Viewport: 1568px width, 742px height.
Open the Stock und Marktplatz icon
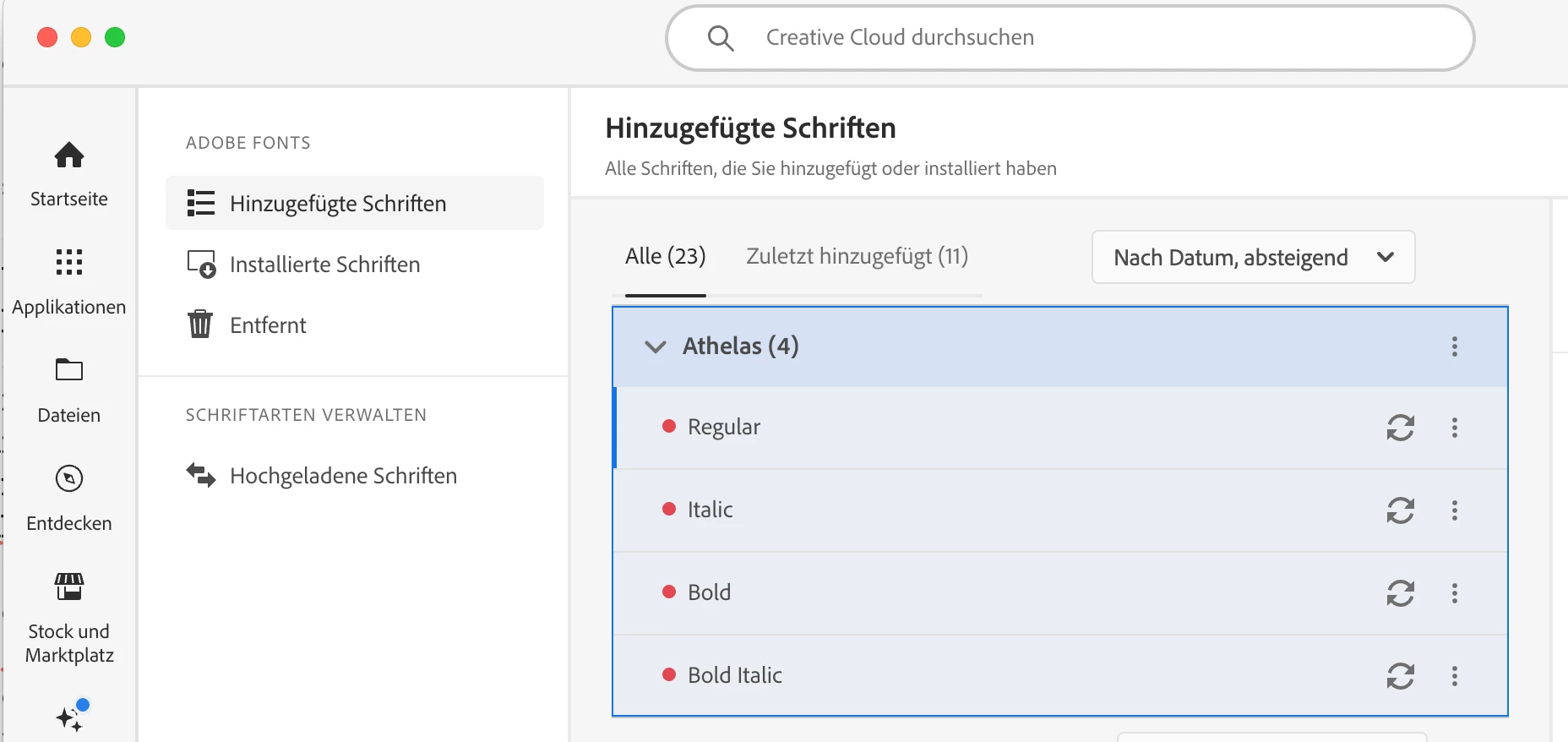point(69,587)
